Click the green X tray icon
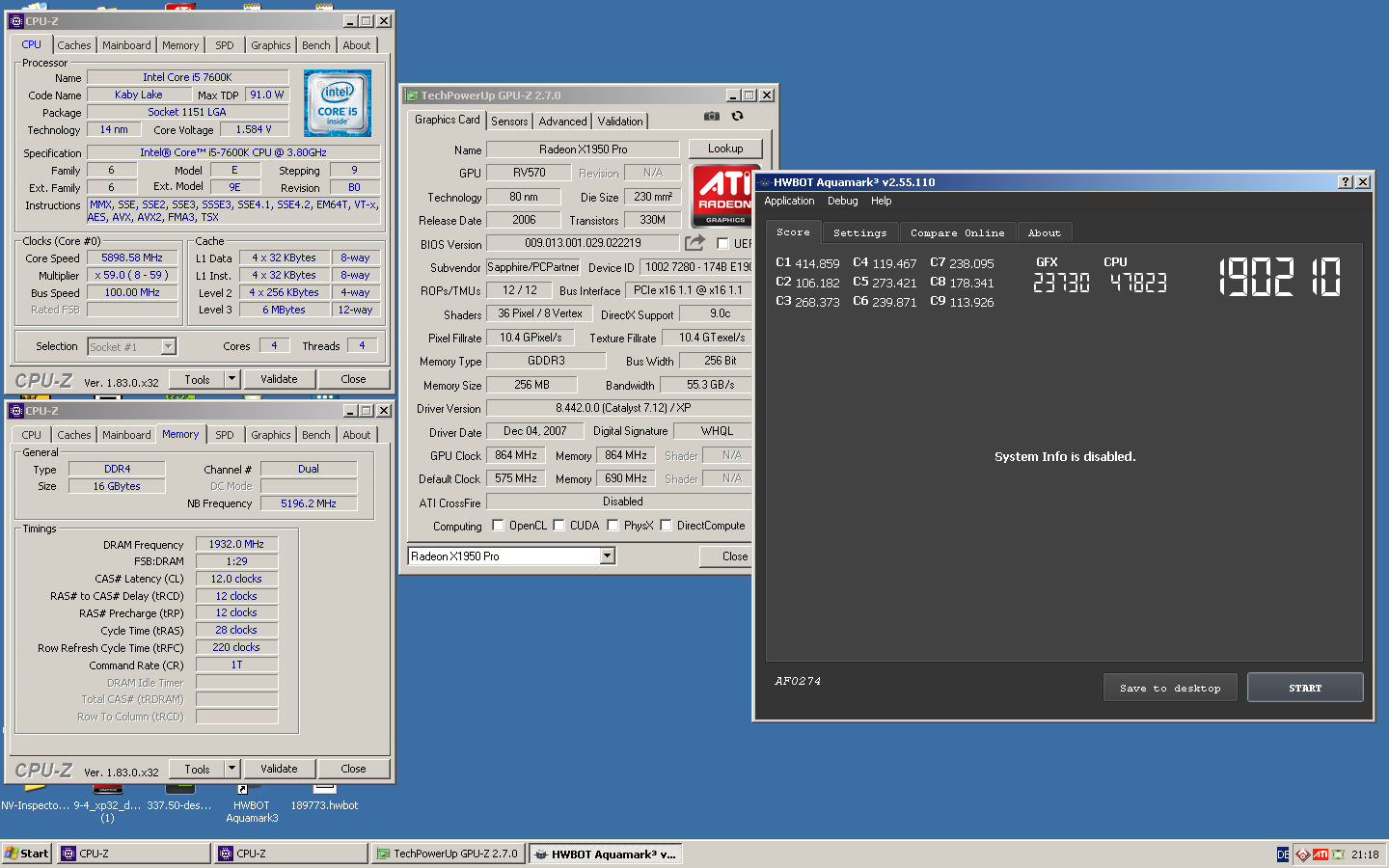 (x=1339, y=854)
